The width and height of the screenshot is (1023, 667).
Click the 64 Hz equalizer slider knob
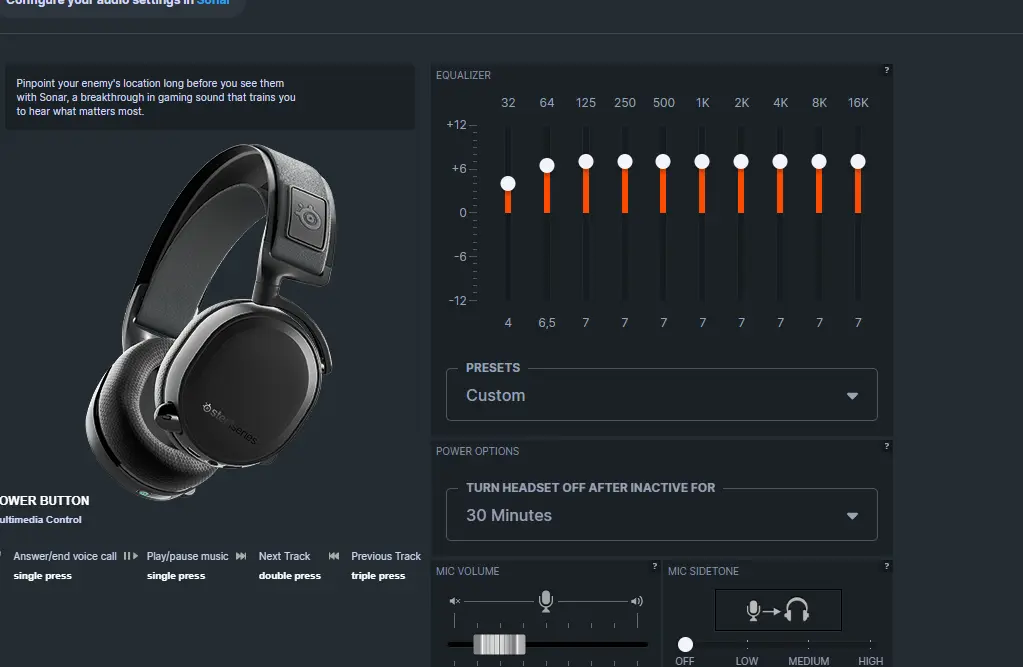click(x=547, y=165)
